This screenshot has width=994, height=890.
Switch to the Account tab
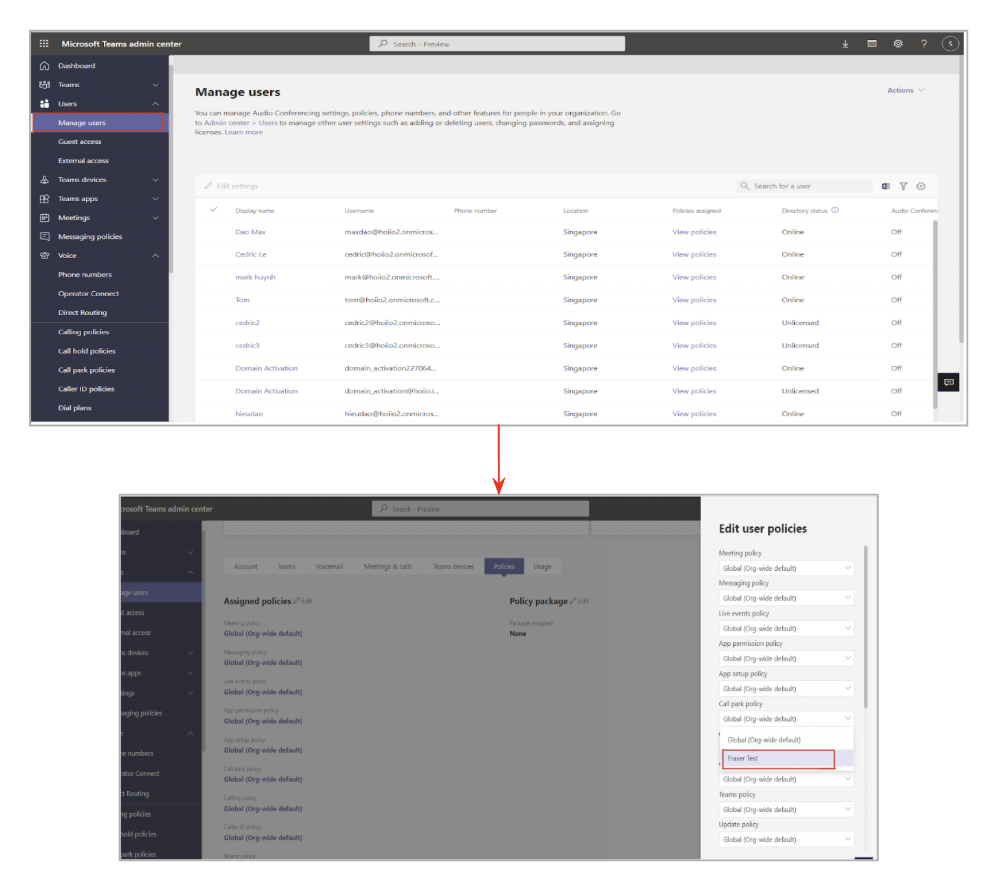click(245, 567)
